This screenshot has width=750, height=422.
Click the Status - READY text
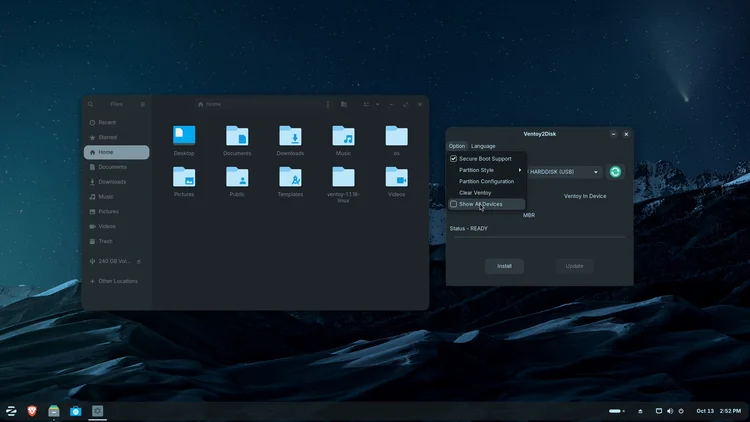click(469, 229)
